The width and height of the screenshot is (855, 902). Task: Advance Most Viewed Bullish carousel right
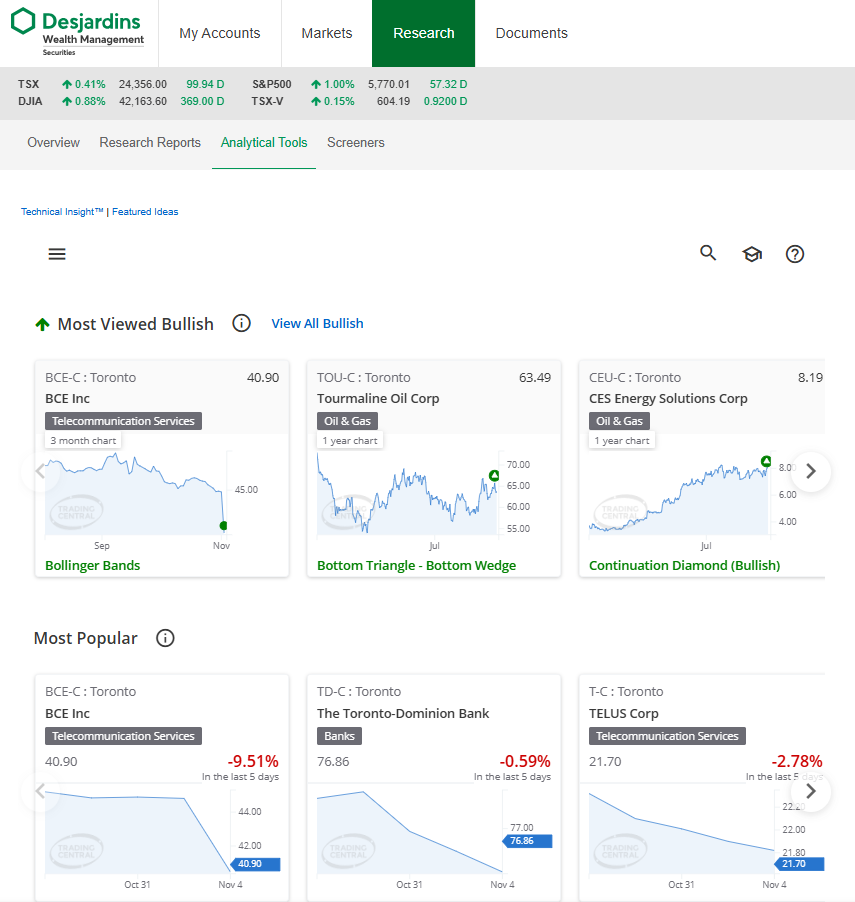(x=811, y=471)
